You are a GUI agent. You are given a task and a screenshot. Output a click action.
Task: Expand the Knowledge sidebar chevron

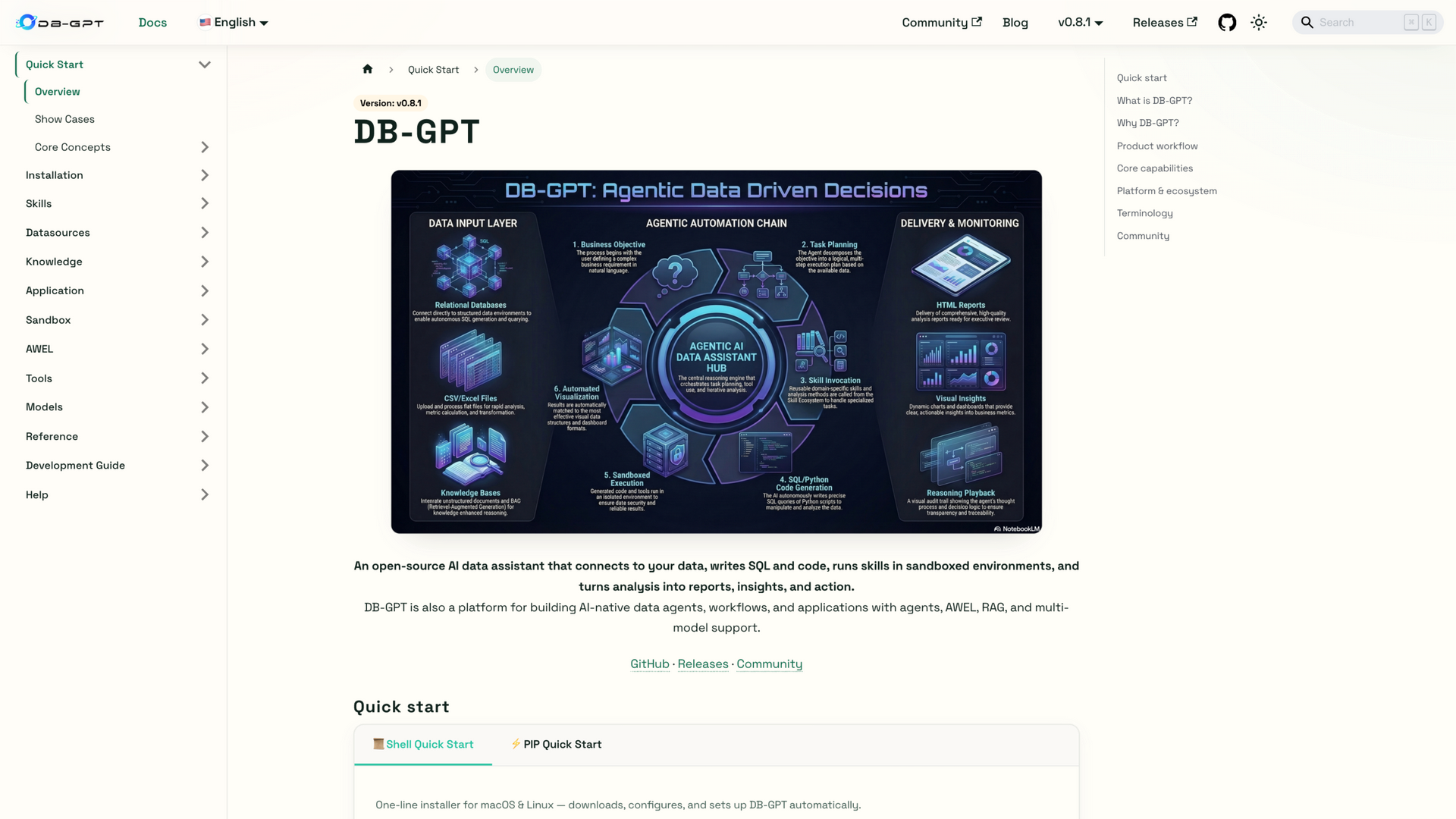205,262
